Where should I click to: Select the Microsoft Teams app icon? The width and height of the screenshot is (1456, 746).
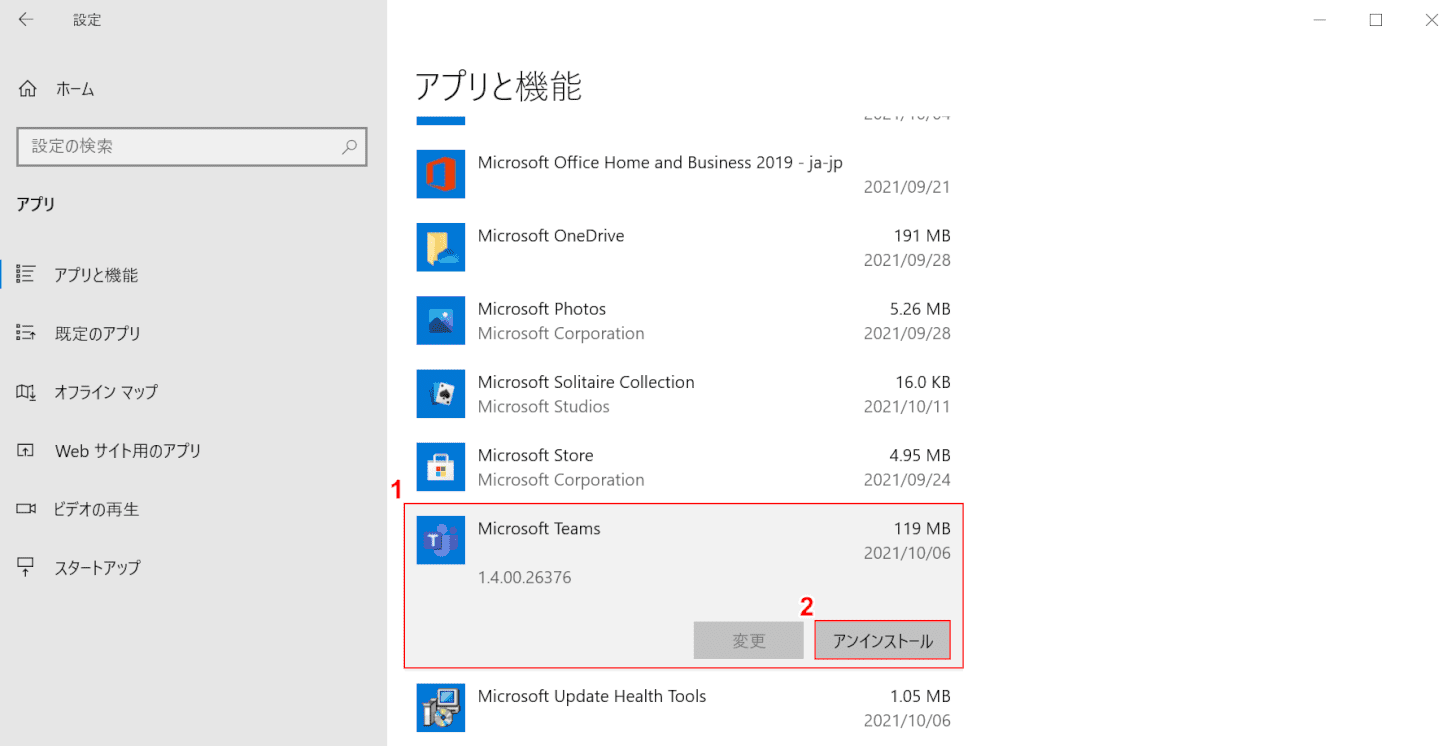[441, 540]
